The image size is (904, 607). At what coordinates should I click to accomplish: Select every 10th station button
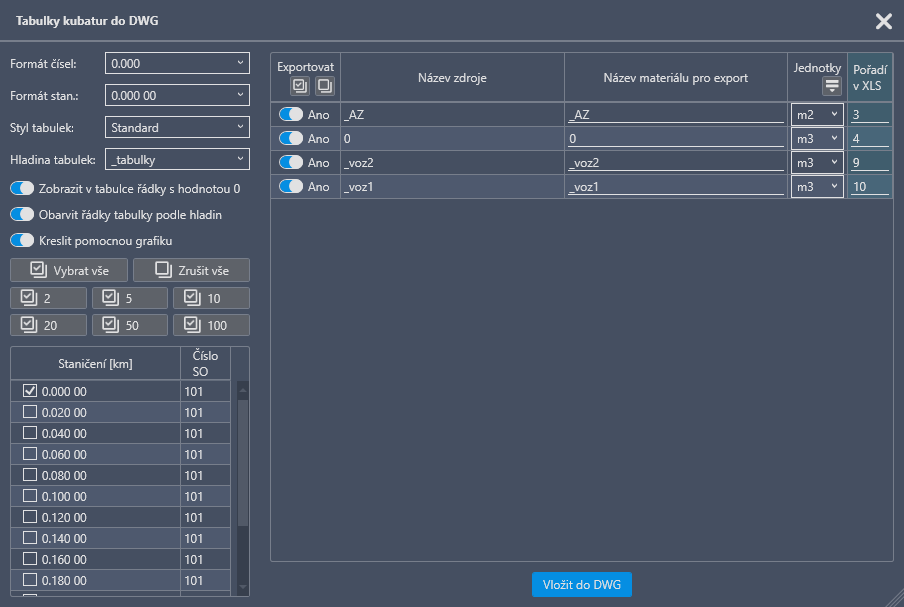[x=211, y=298]
